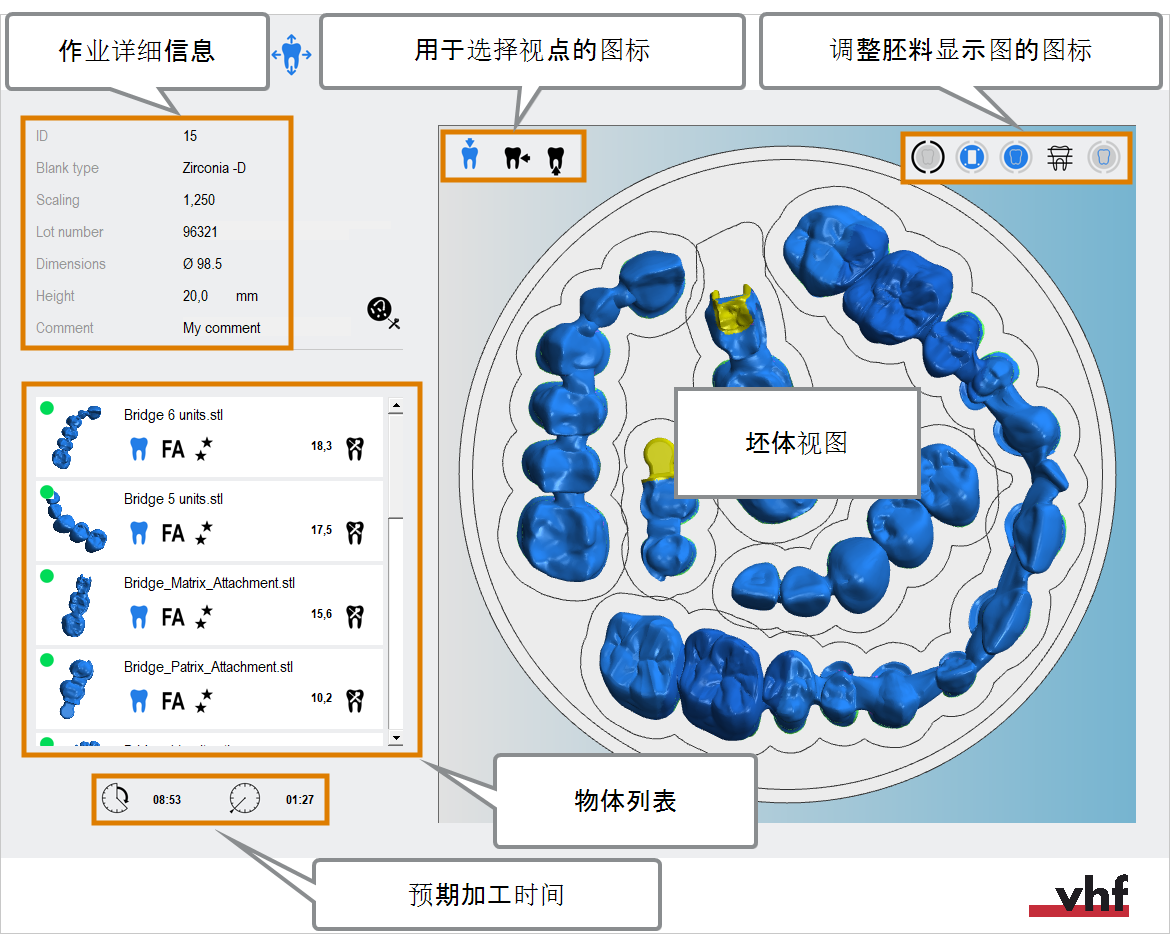The image size is (1170, 945).
Task: Click blue tooth icon in Bridge_Patrix_Attachment row
Action: [139, 701]
